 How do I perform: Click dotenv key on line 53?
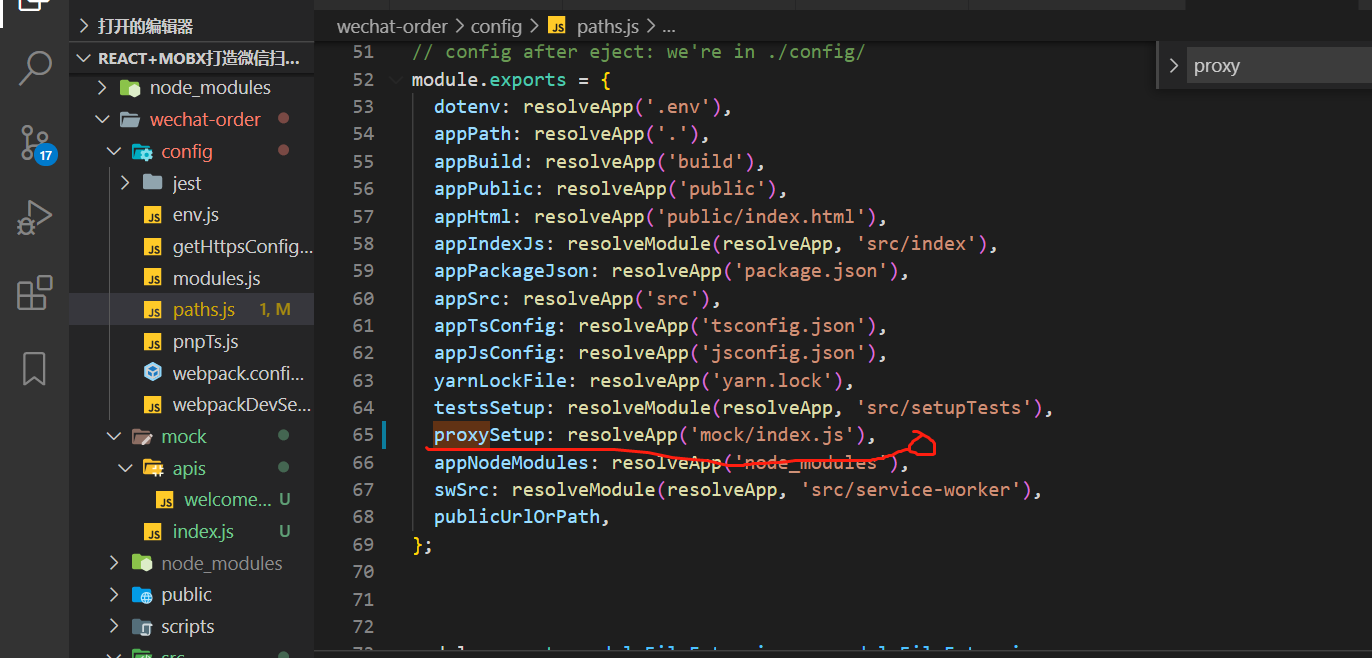pos(467,107)
